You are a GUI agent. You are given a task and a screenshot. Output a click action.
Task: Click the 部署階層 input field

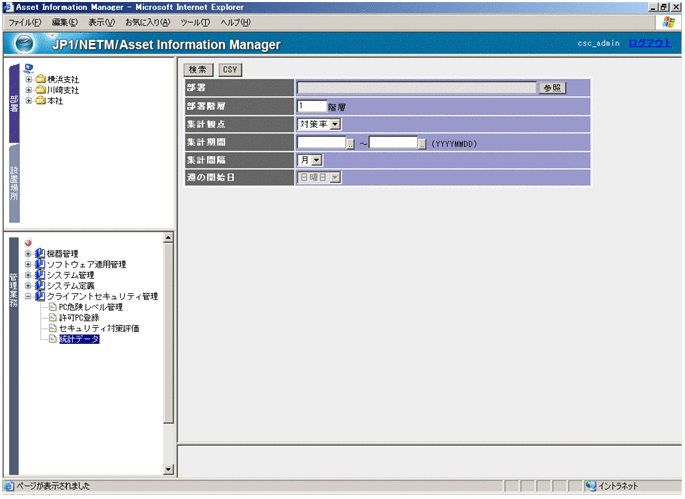pos(312,106)
